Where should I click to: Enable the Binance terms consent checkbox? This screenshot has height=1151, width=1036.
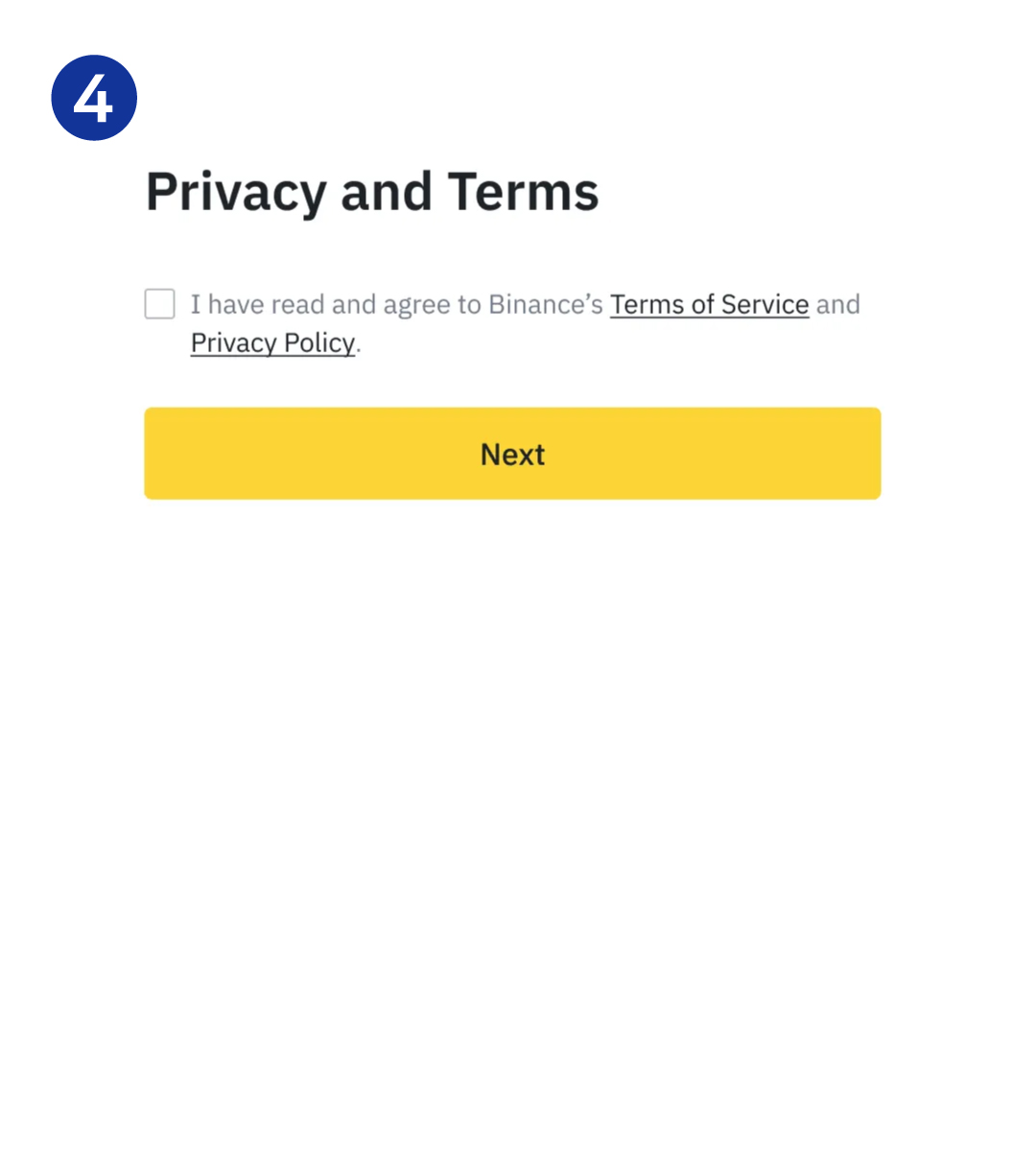coord(160,304)
